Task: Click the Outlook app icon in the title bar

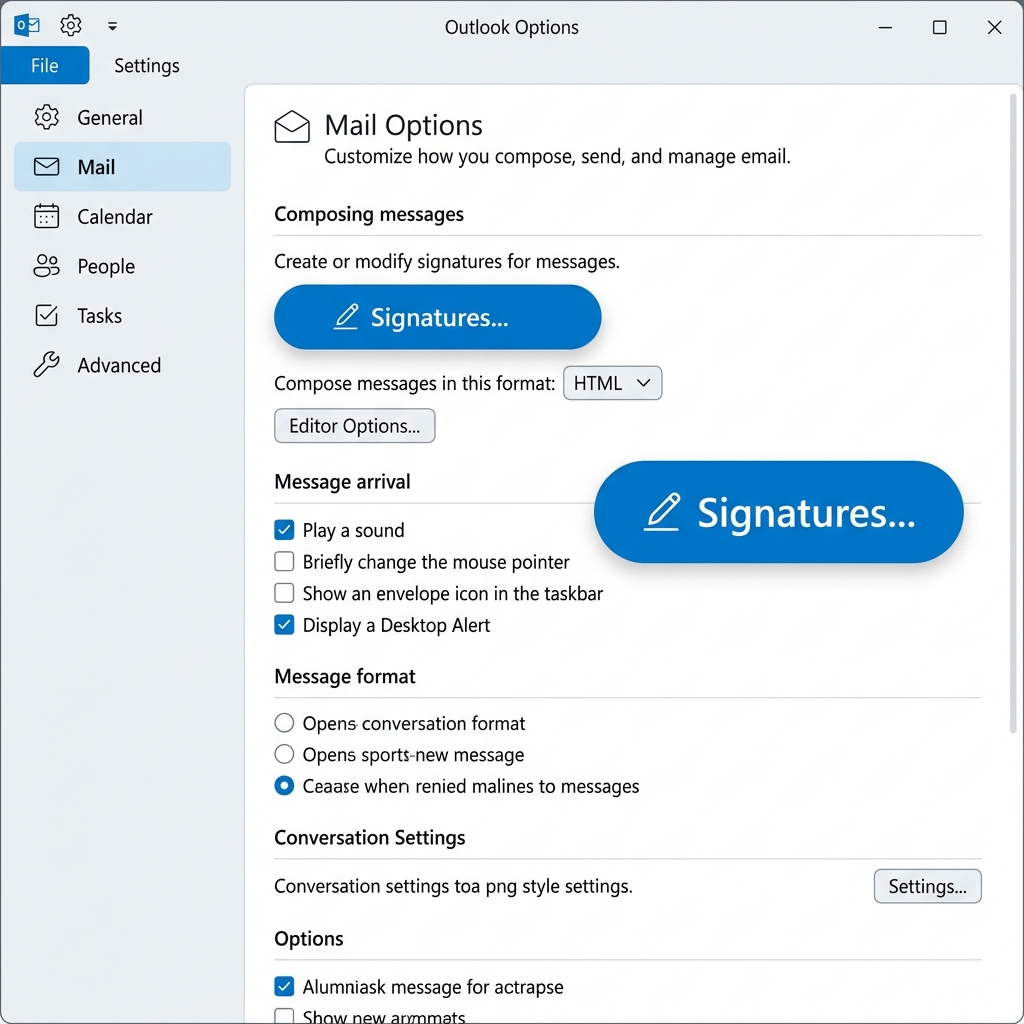Action: click(24, 24)
